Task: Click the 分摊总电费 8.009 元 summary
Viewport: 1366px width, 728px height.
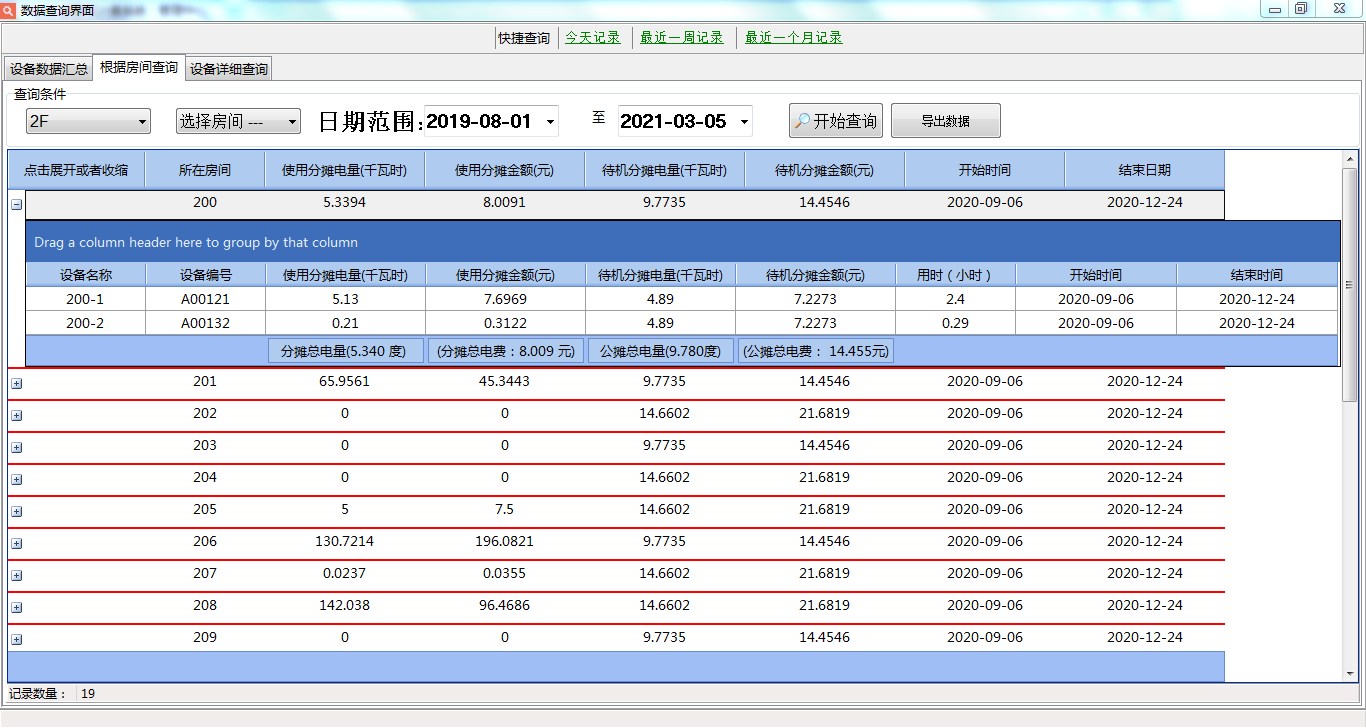Action: pos(506,351)
